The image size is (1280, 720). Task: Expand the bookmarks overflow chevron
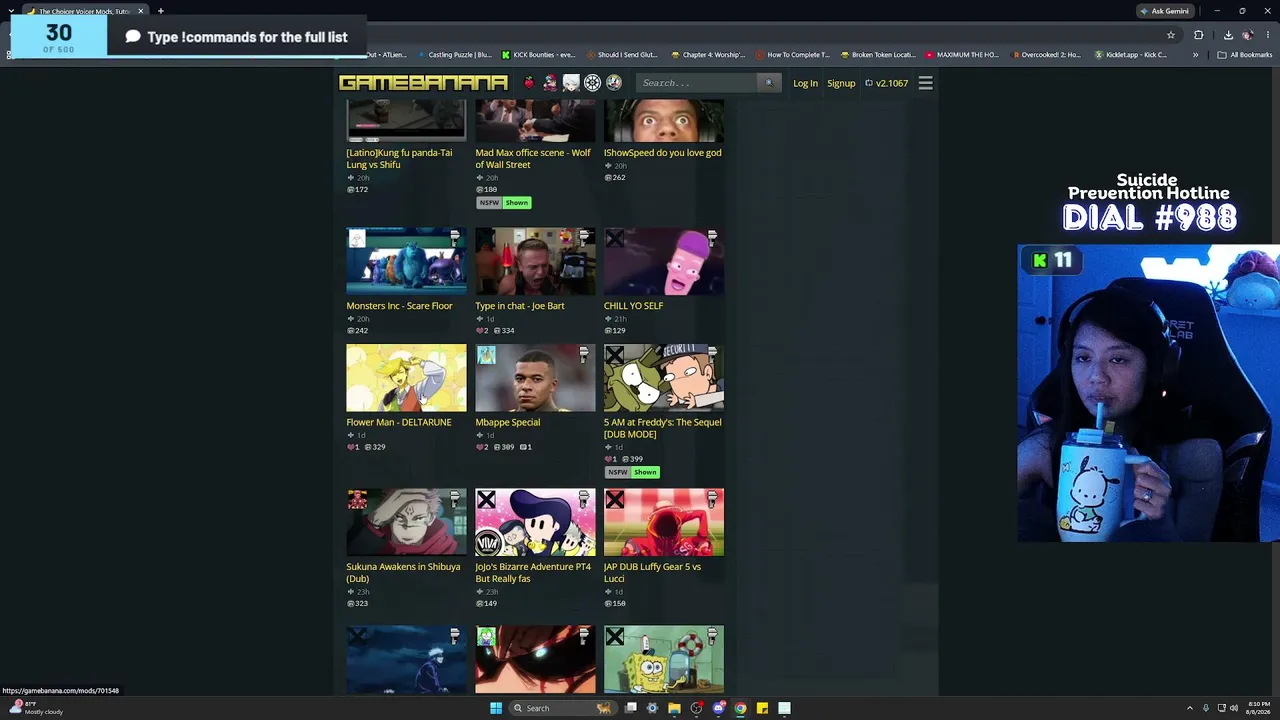1195,55
